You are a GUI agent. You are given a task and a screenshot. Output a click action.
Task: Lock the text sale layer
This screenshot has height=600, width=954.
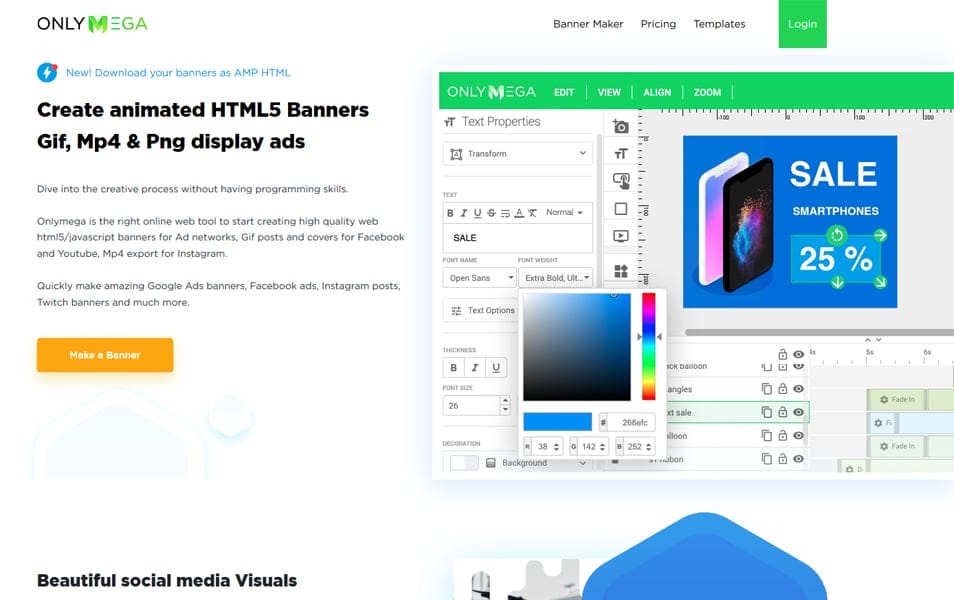pyautogui.click(x=783, y=412)
